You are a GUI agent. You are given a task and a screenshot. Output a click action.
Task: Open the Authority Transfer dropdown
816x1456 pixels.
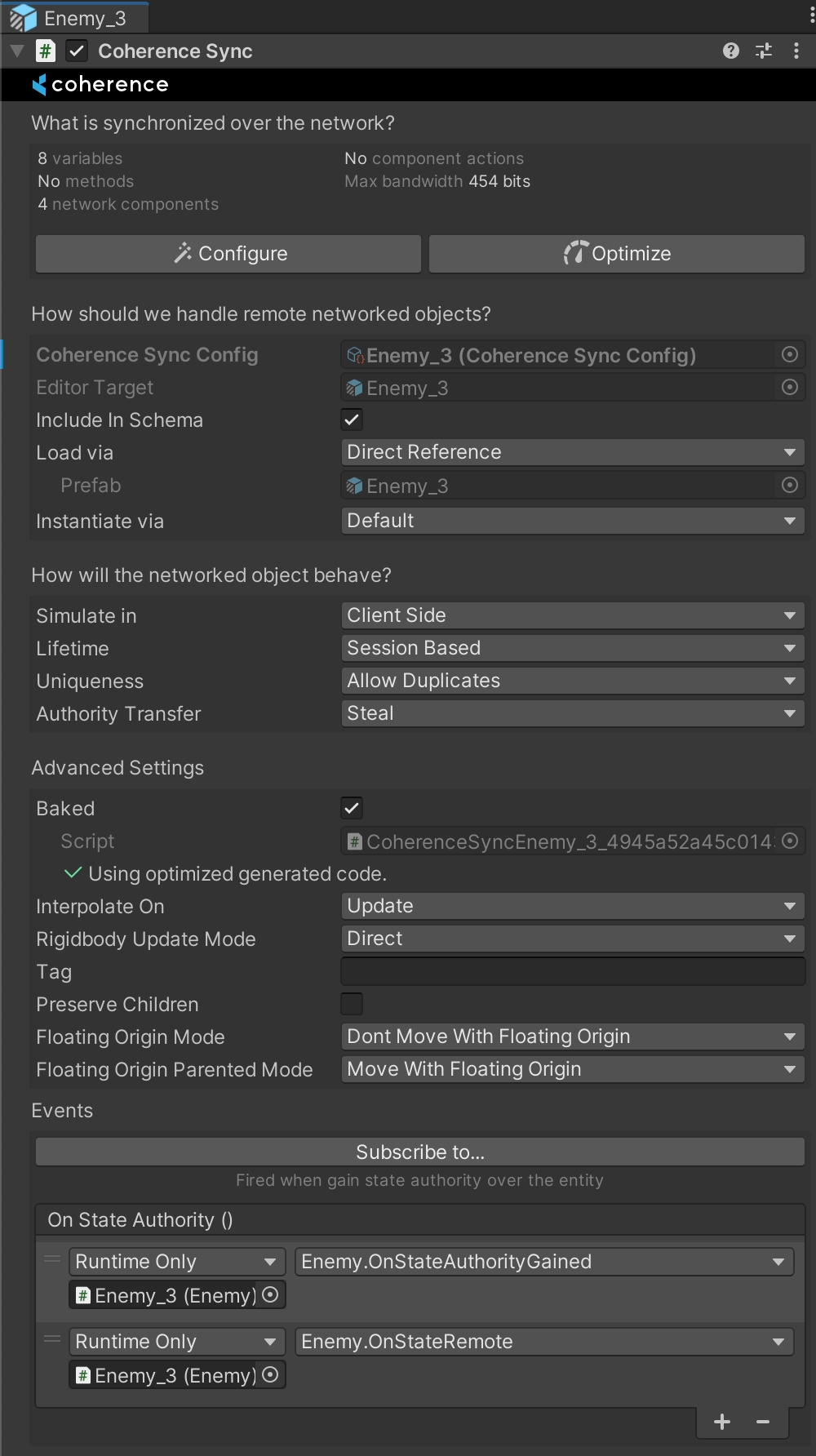tap(572, 713)
